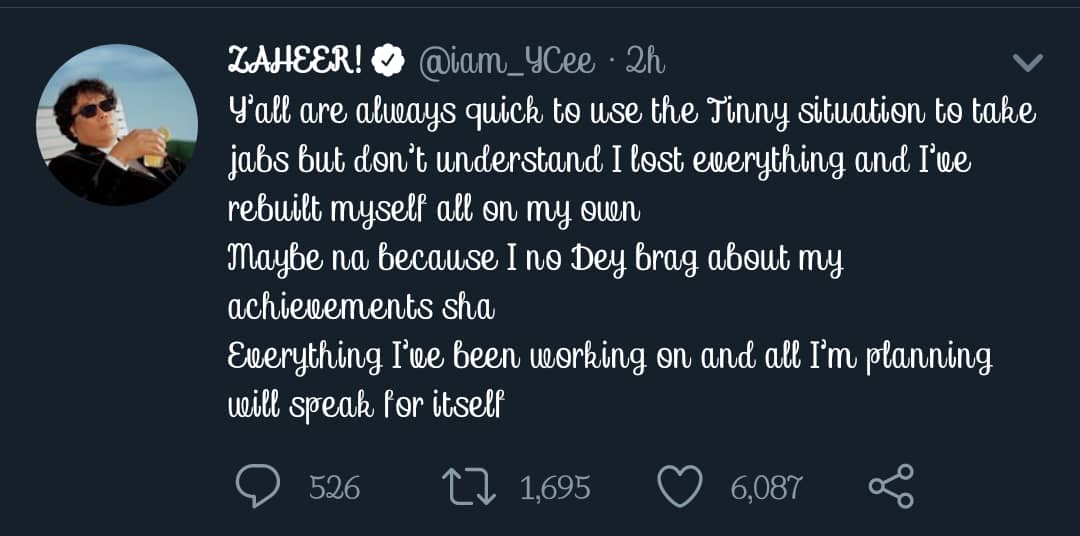Select the "rebuilt myself all on my own" line
Viewport: 1080px width, 536px height.
coord(433,210)
